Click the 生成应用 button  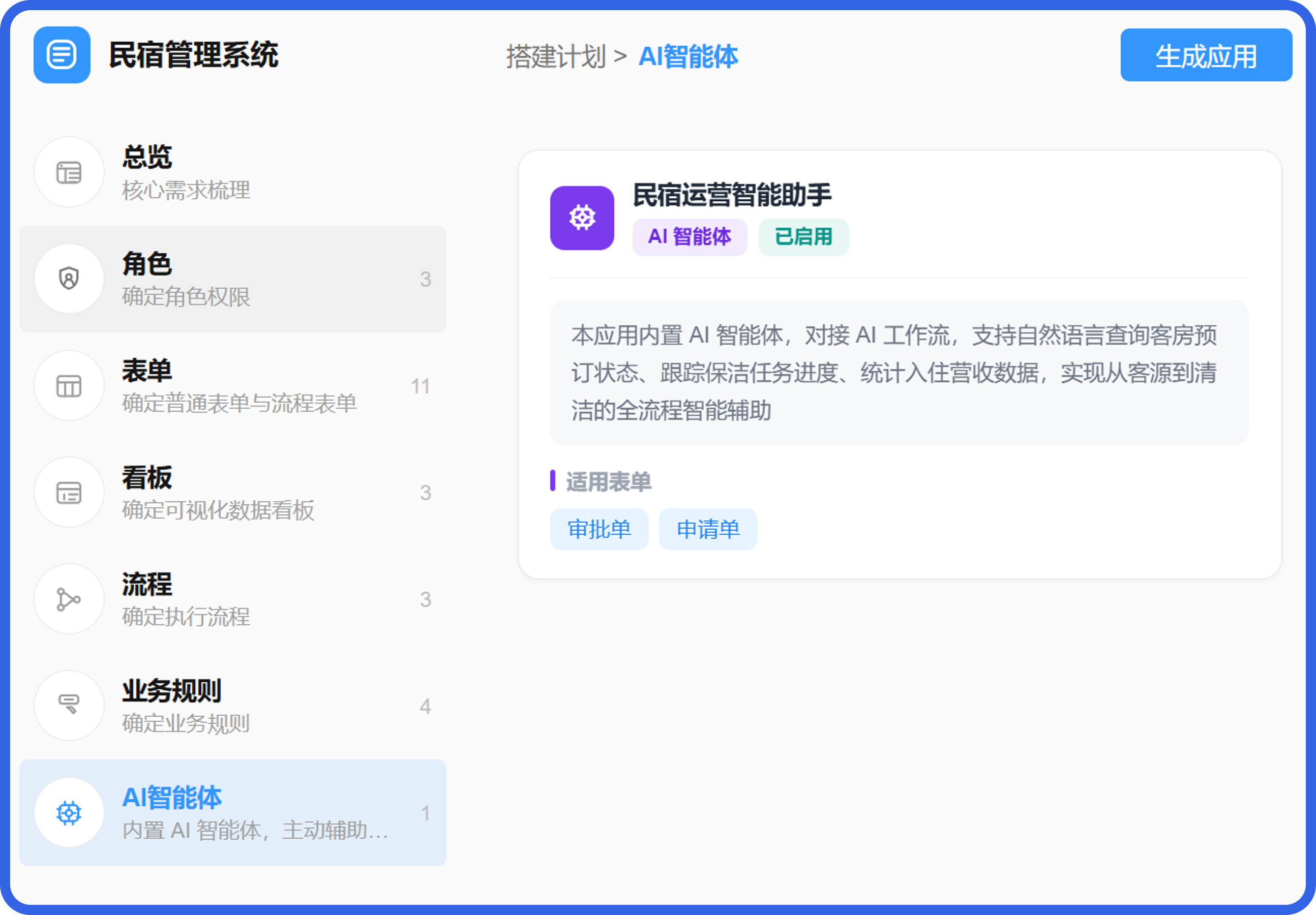1206,55
